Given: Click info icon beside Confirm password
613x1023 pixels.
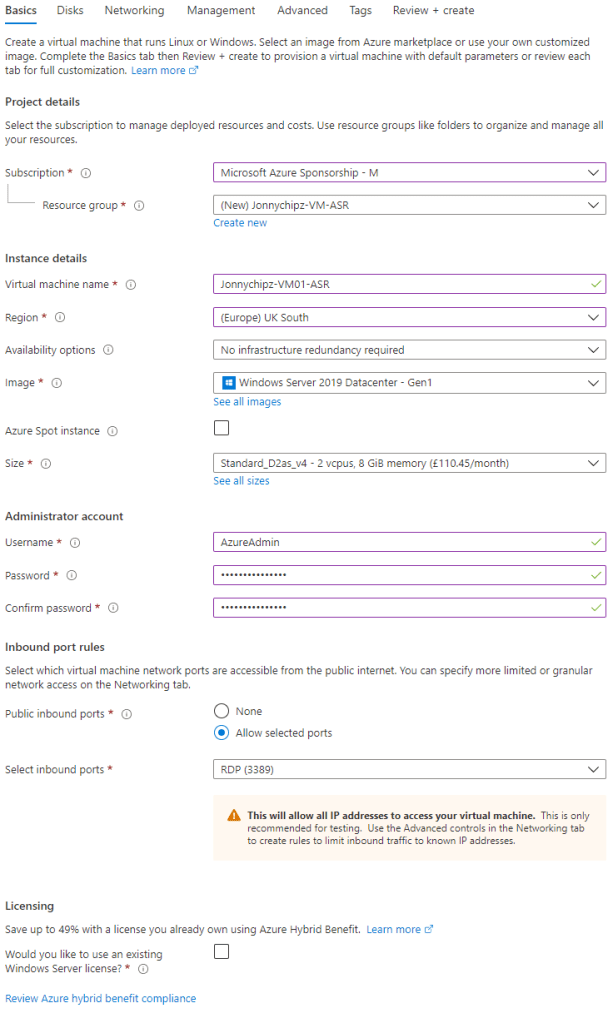Looking at the screenshot, I should [113, 608].
